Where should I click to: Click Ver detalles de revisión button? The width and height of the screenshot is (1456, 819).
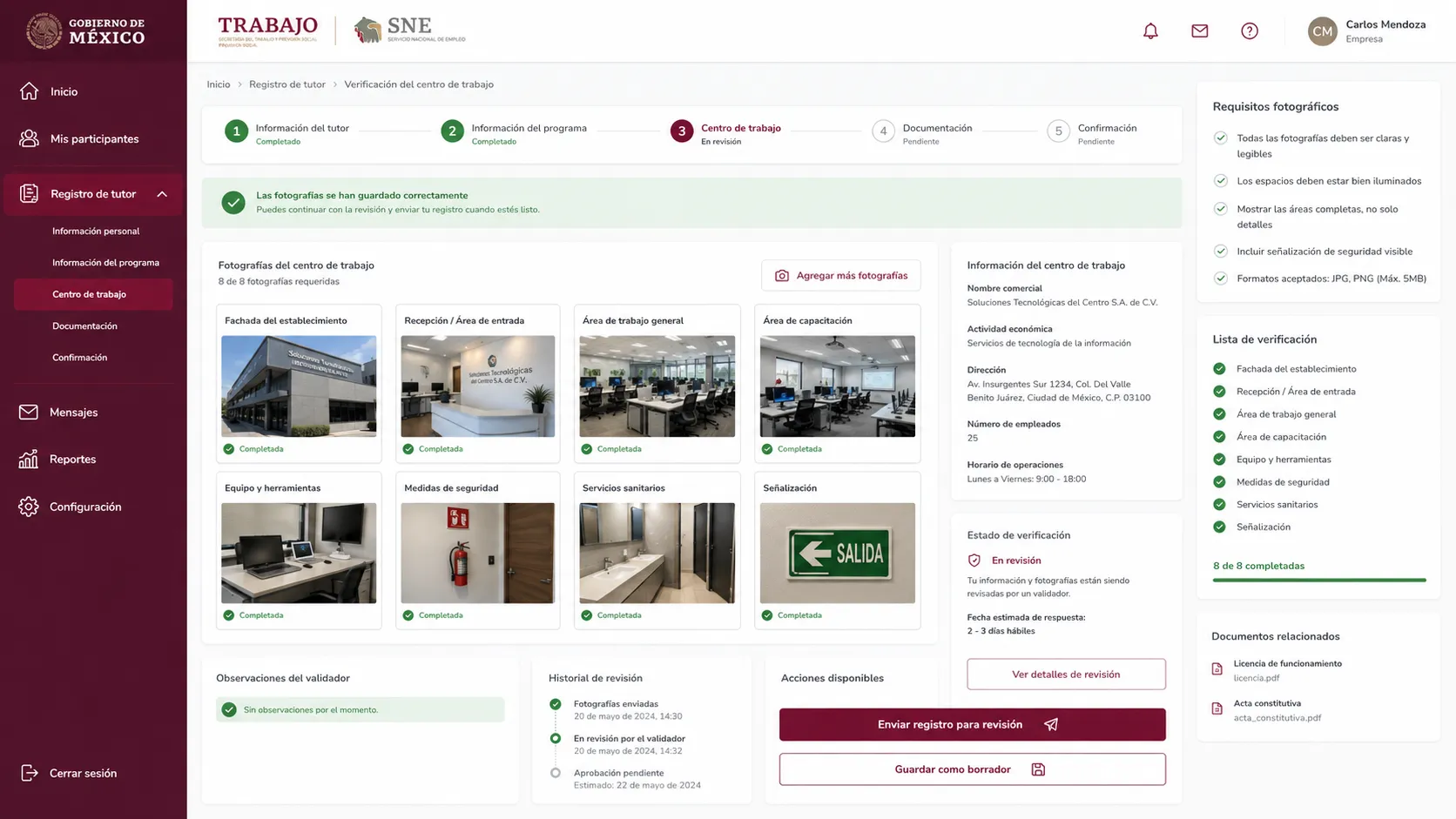[1066, 675]
